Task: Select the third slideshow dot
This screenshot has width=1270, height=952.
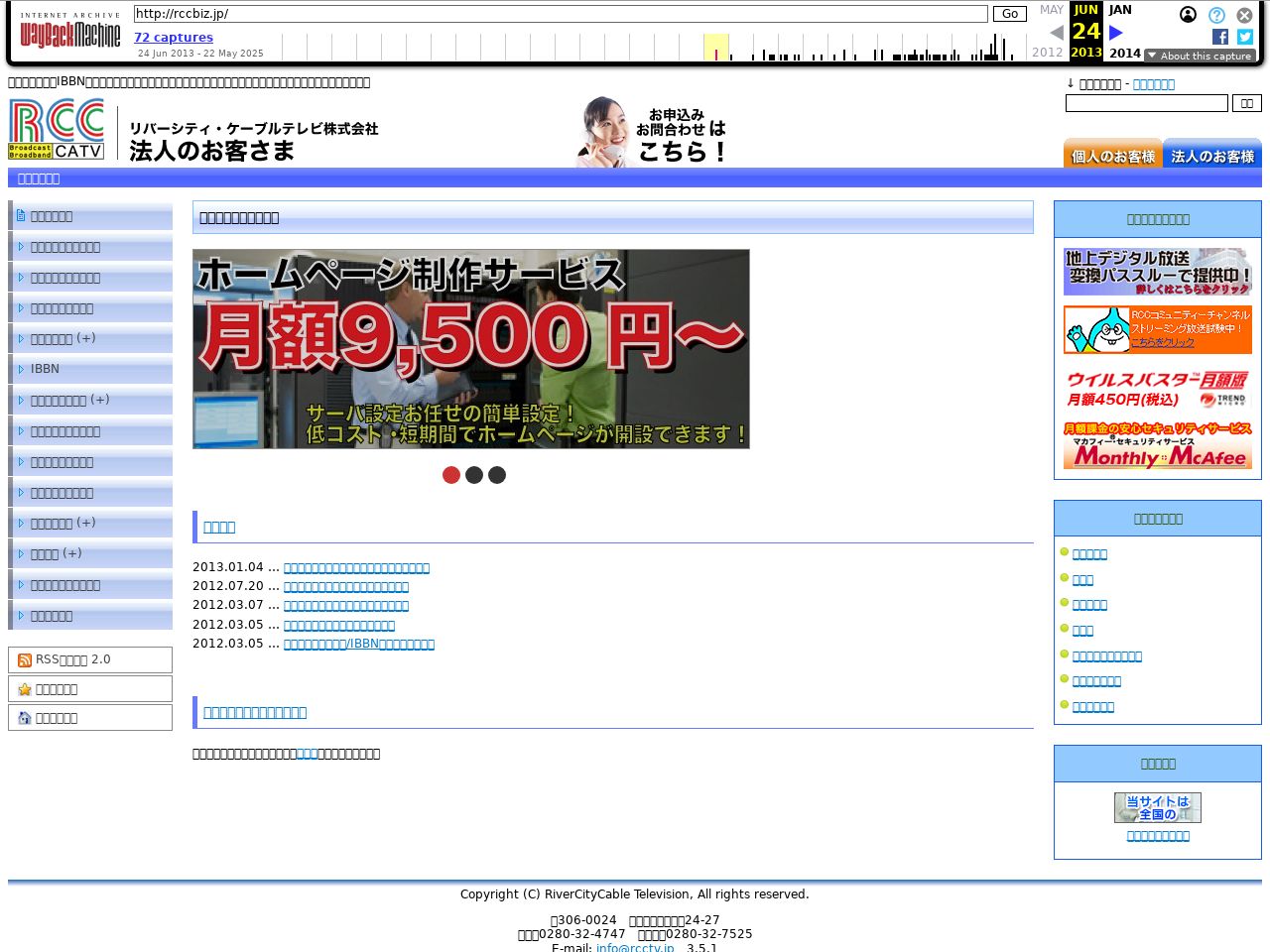Action: [497, 475]
